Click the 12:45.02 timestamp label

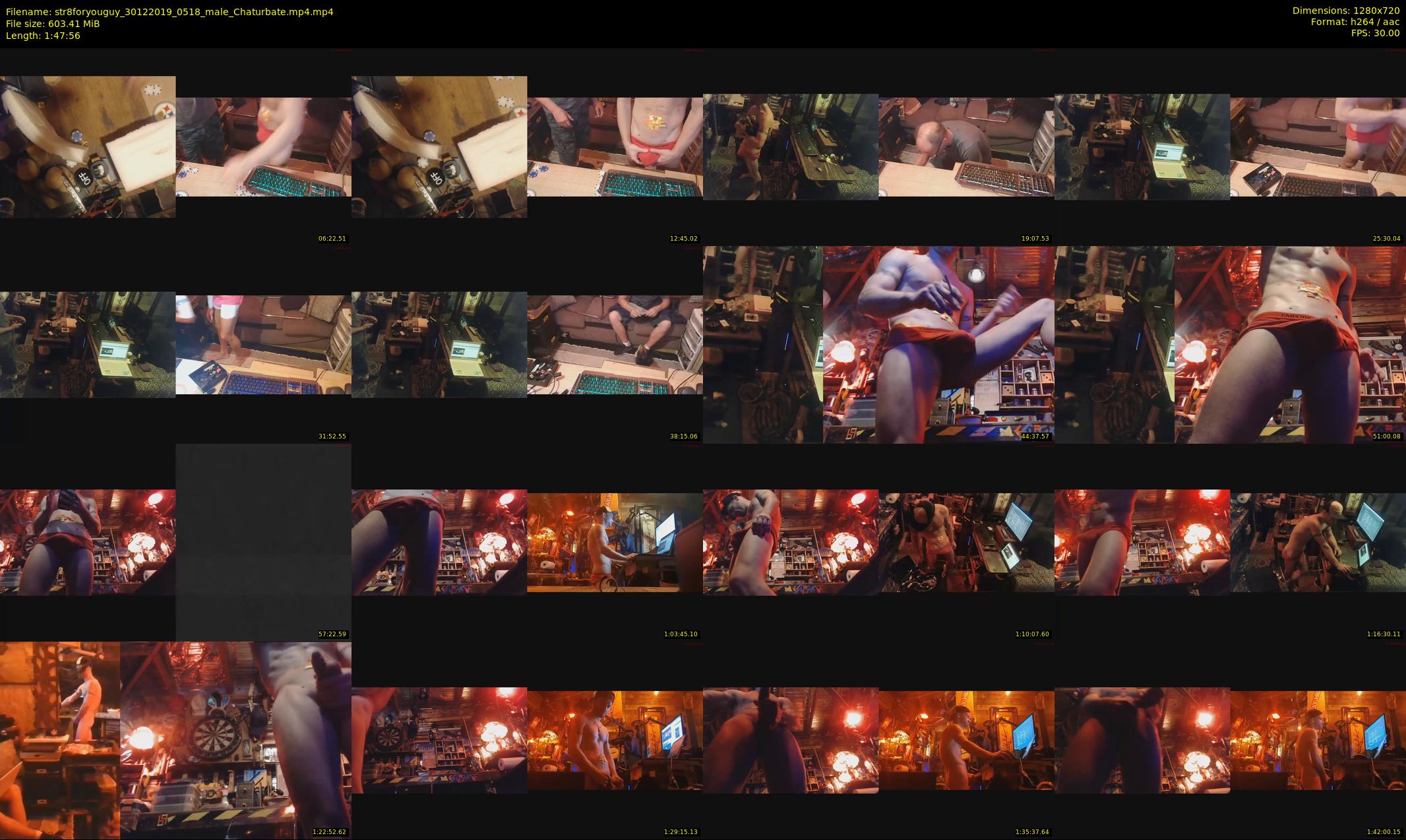[x=684, y=239]
